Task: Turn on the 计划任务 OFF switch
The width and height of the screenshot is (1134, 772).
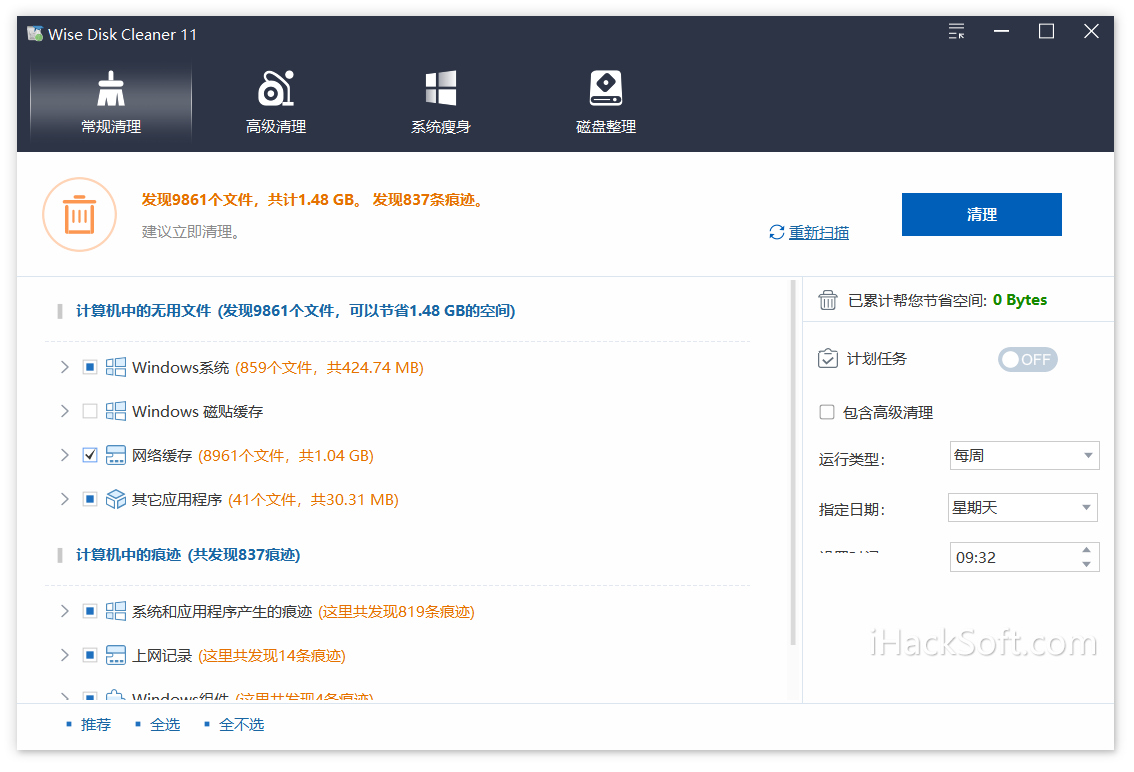Action: 1028,360
